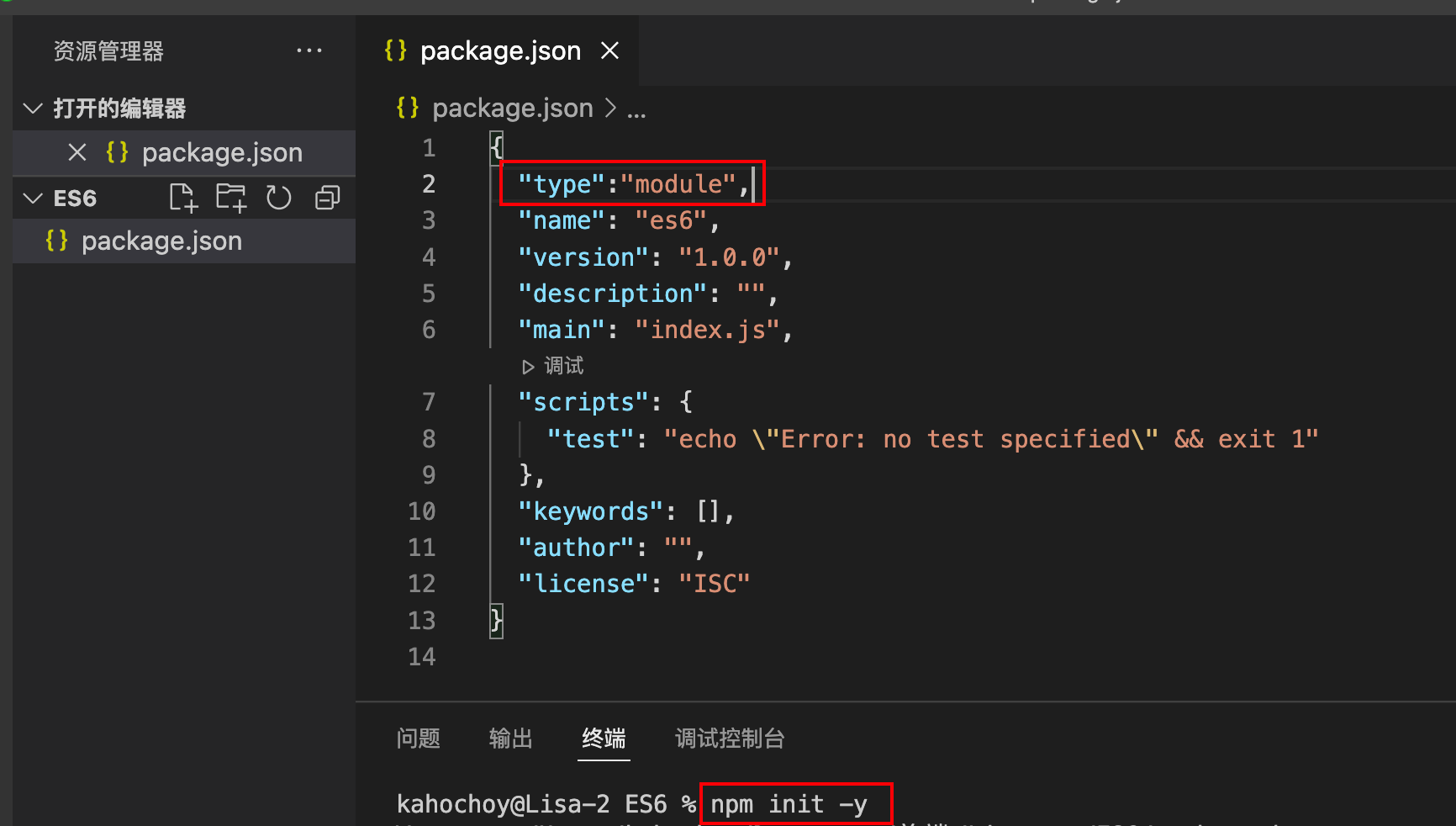Click the "main": "index.js" line

click(x=655, y=330)
